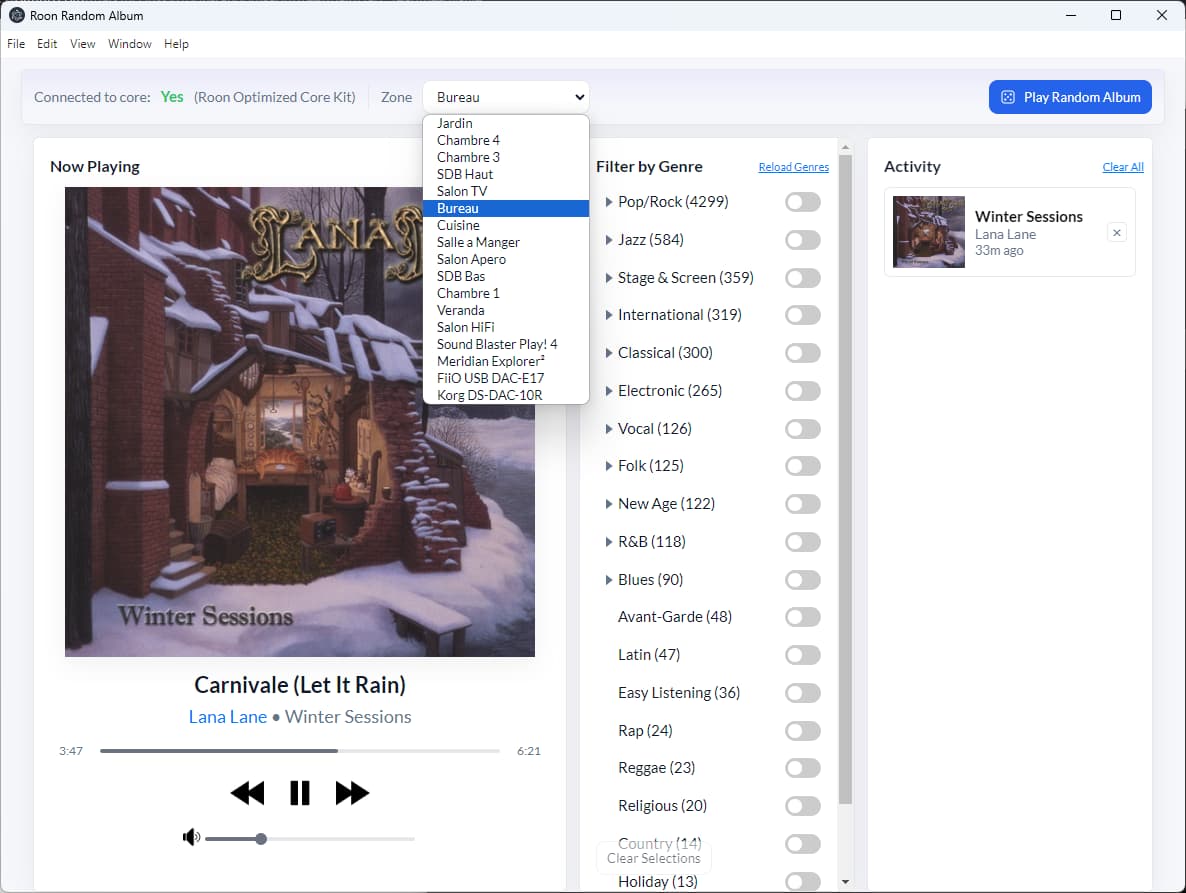Skip to the next track
Image resolution: width=1186 pixels, height=893 pixels.
click(352, 793)
